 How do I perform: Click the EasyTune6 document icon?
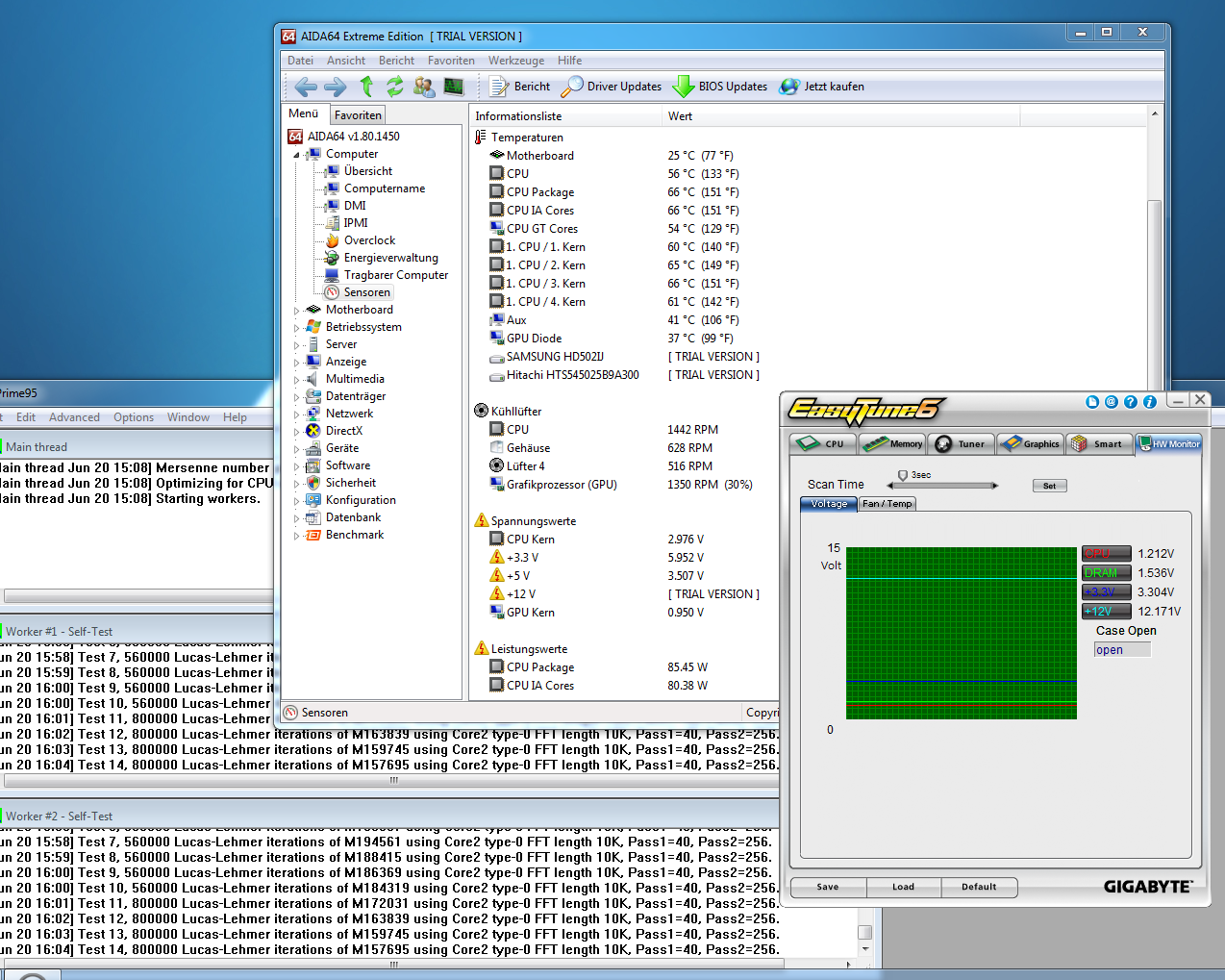[1092, 402]
